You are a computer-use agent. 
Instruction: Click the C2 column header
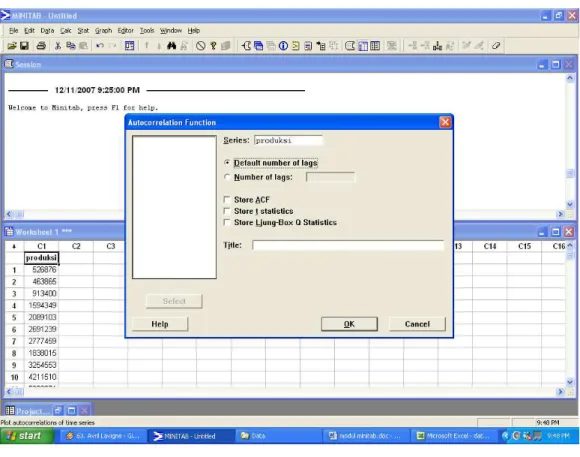76,246
